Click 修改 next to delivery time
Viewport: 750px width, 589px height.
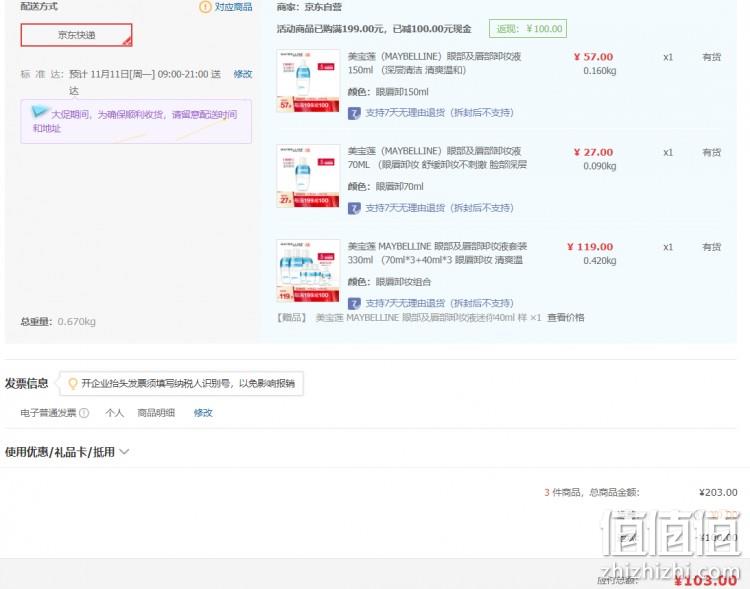coord(243,74)
